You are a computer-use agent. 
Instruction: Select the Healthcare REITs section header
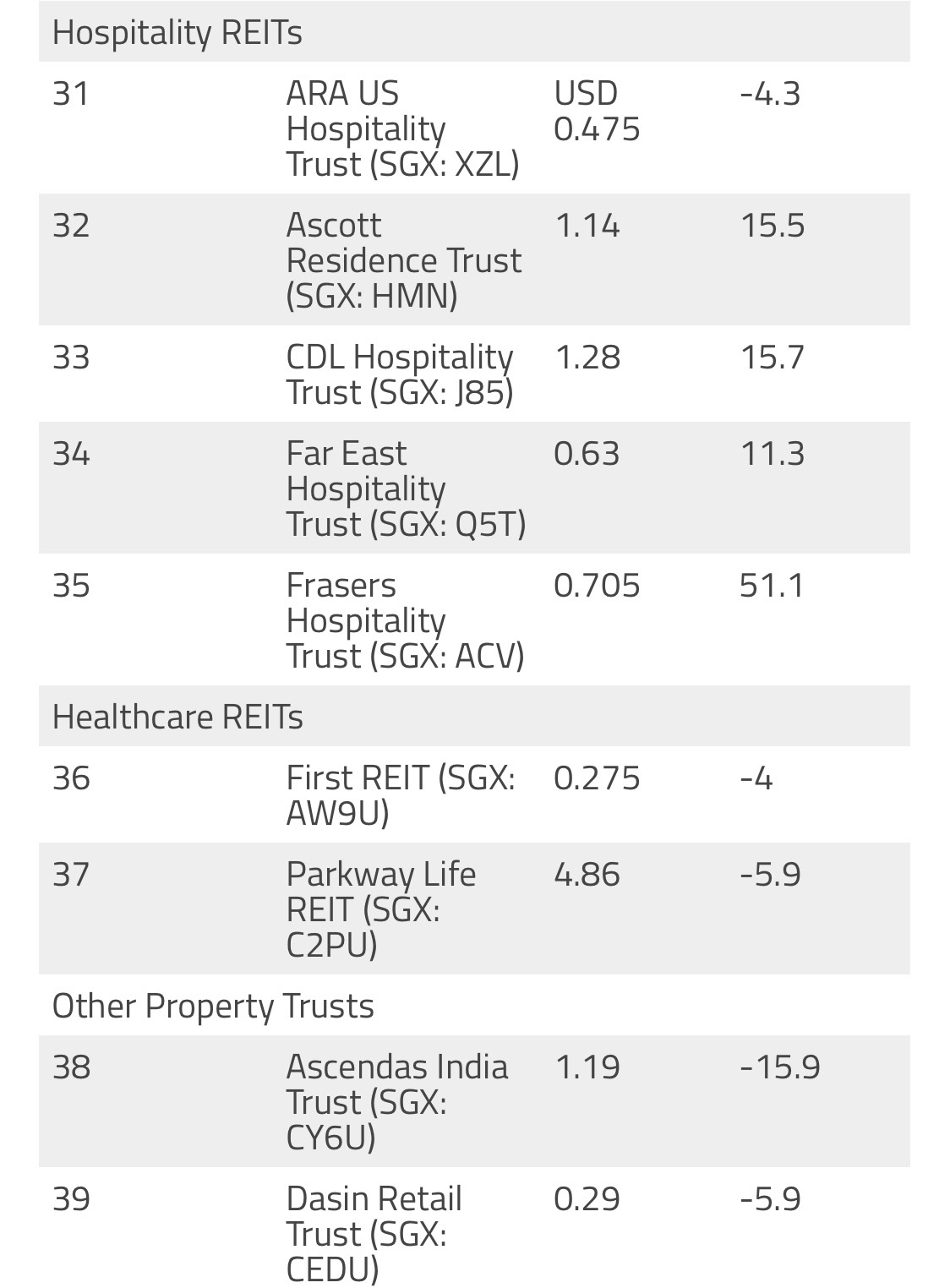[x=474, y=716]
